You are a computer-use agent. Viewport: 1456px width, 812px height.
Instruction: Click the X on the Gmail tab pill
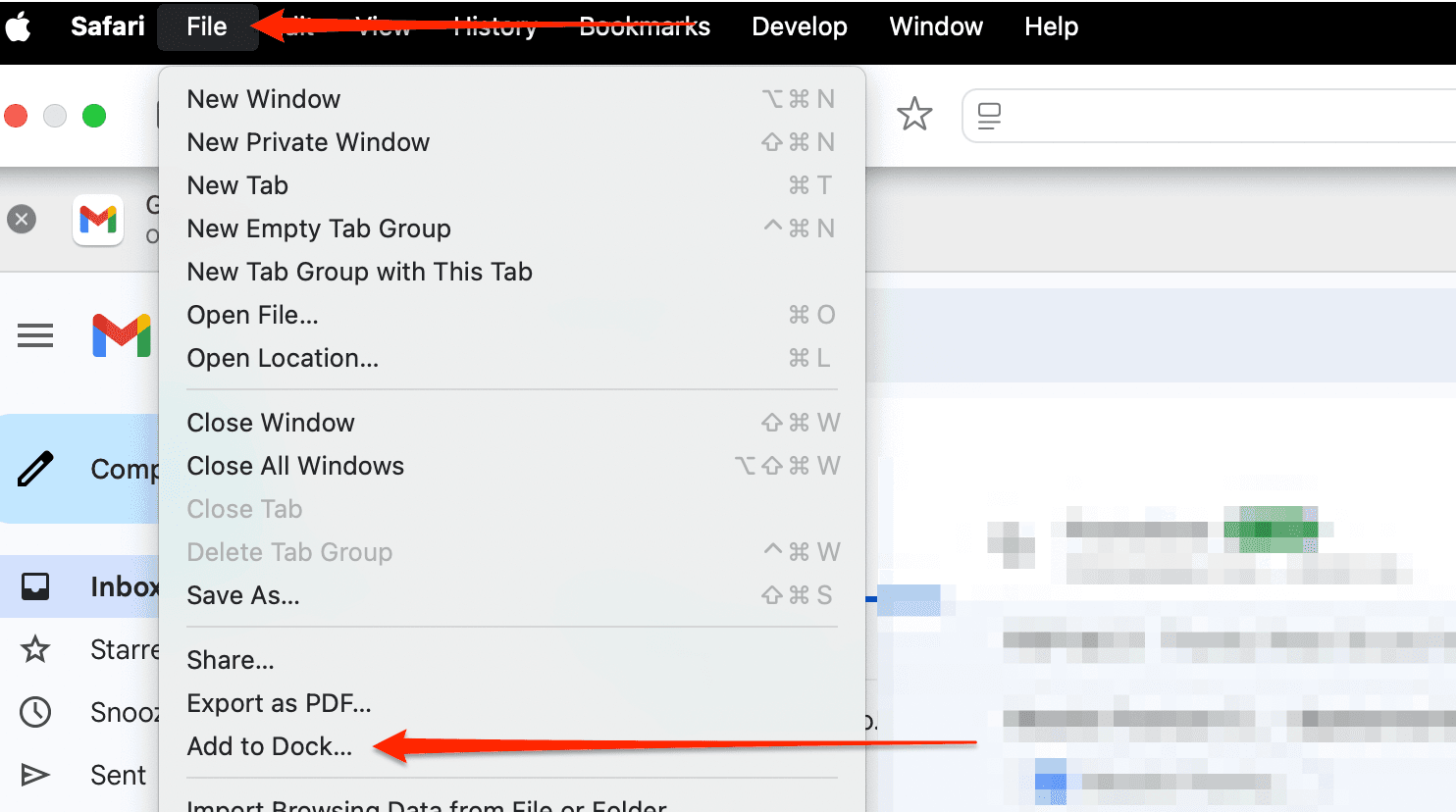[22, 219]
